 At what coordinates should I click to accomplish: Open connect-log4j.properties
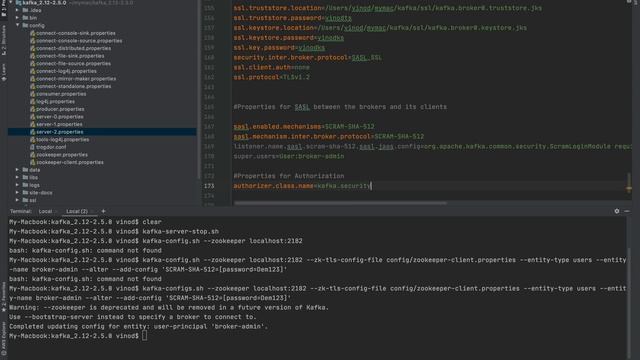[x=66, y=71]
